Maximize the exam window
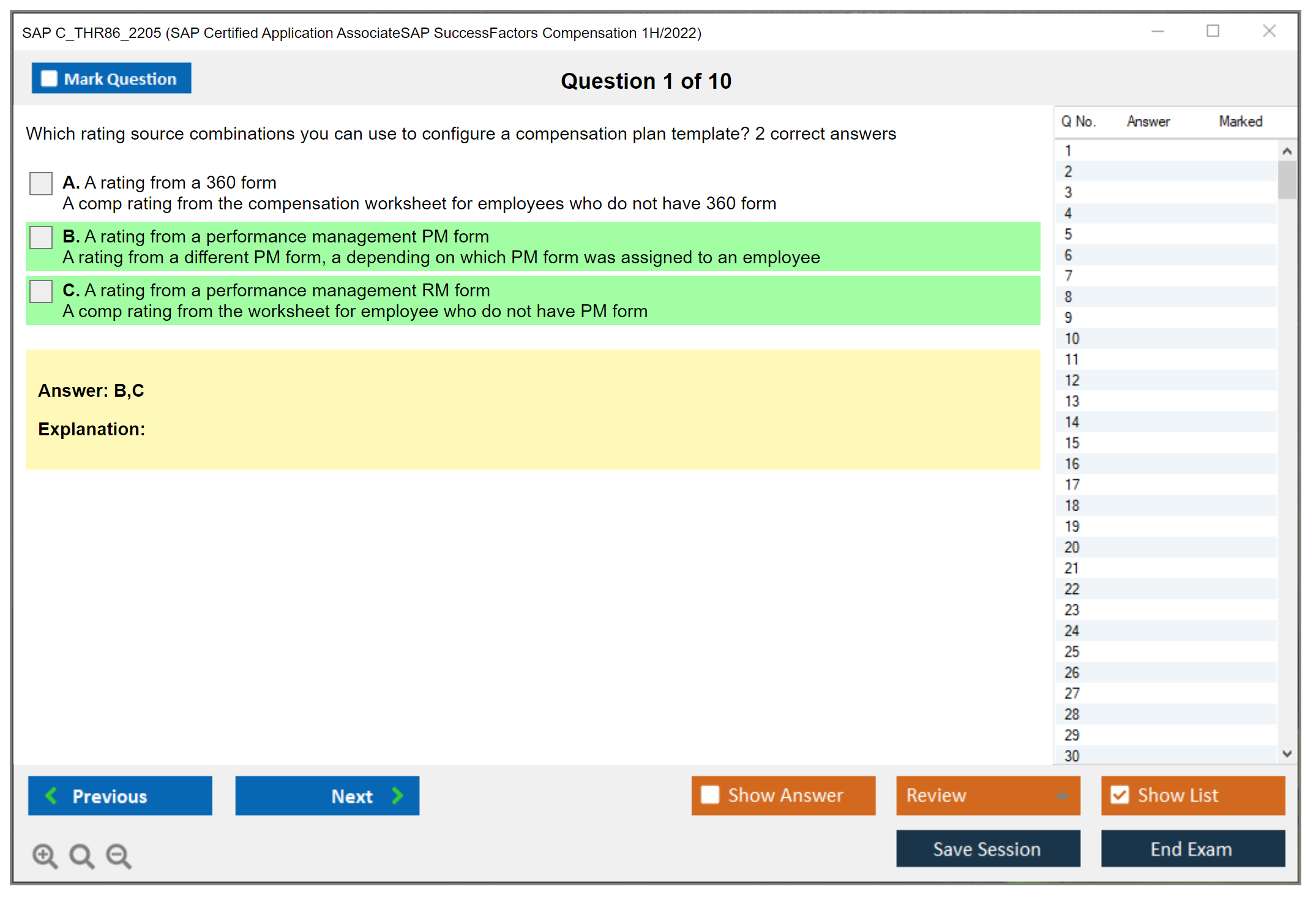This screenshot has width=1316, height=900. (x=1213, y=31)
